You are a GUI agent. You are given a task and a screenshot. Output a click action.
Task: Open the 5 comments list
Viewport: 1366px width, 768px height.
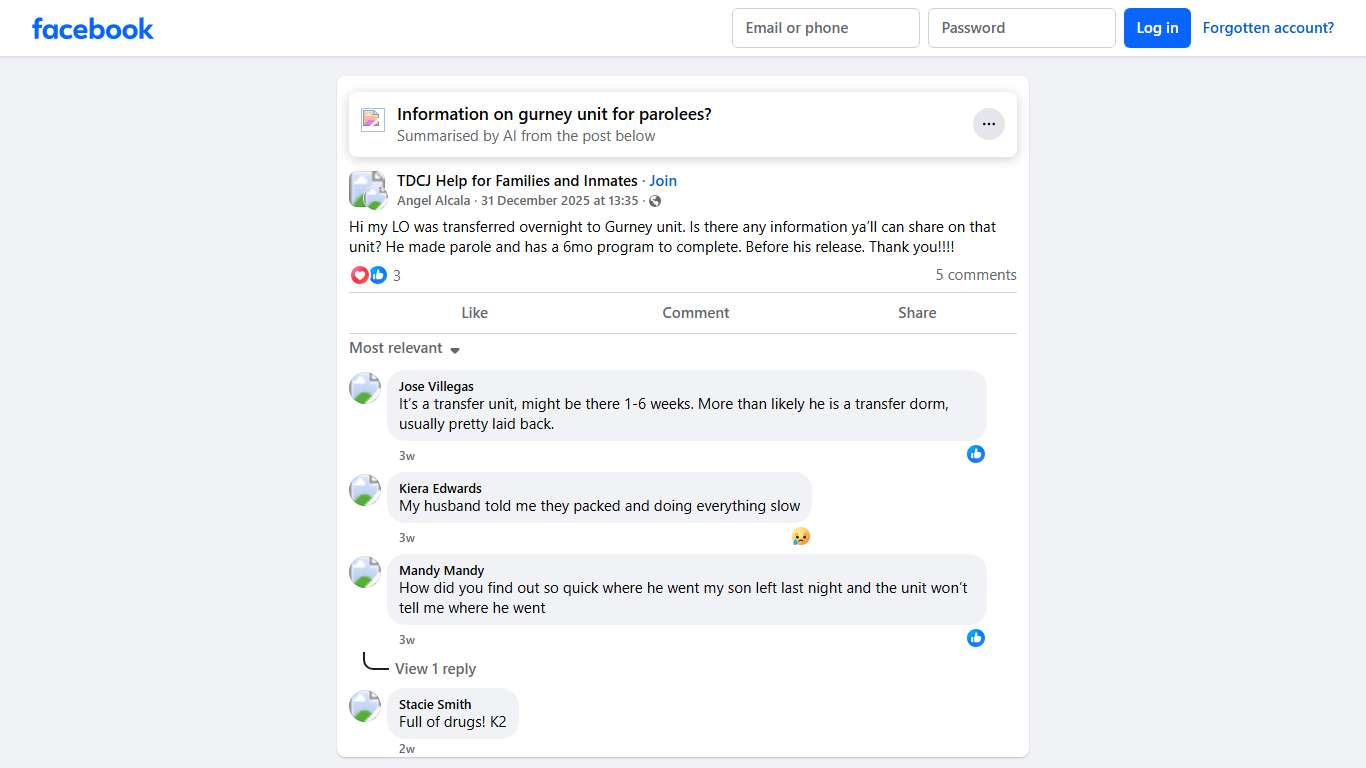[975, 275]
